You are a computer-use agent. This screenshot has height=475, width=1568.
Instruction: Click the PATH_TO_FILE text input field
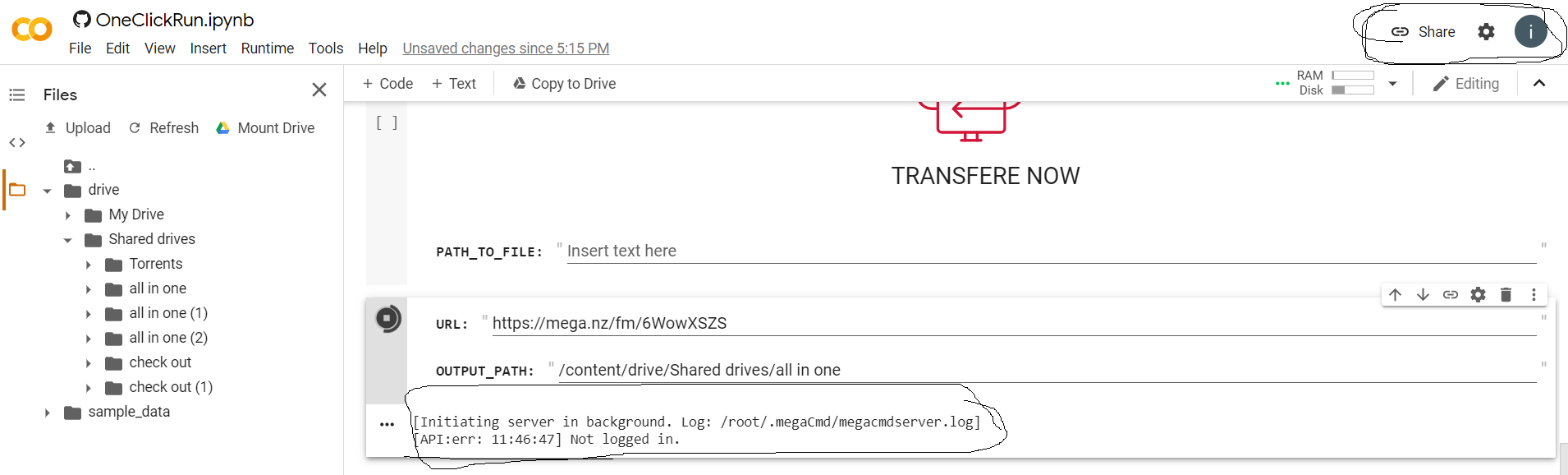(1051, 251)
